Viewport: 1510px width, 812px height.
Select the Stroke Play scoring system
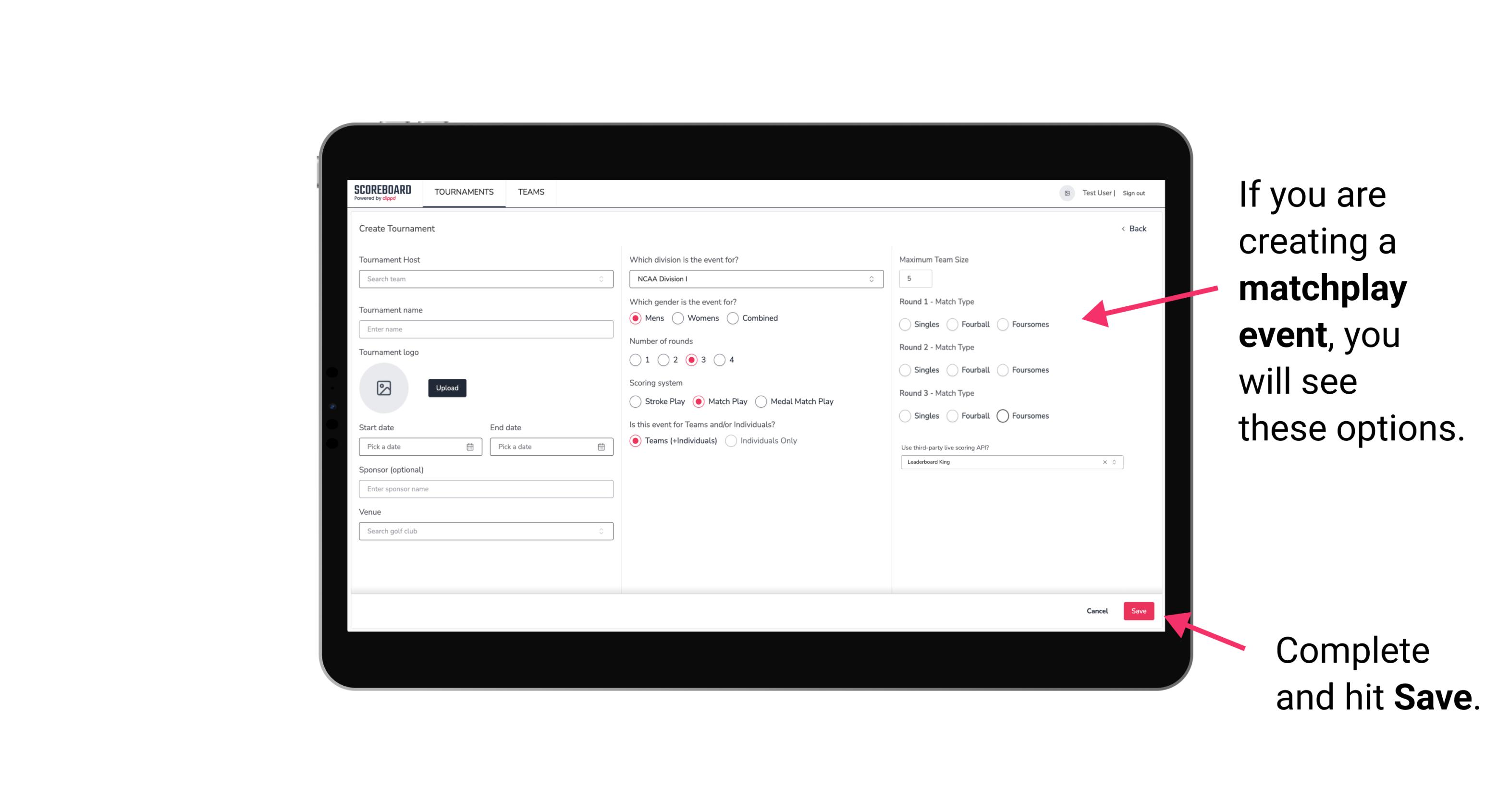pos(635,401)
